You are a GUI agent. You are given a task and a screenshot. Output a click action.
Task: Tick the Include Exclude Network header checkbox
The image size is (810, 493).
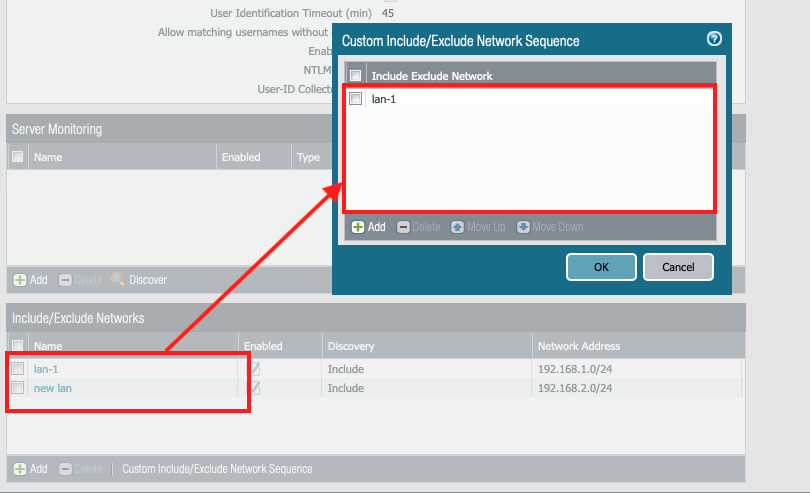(x=355, y=75)
